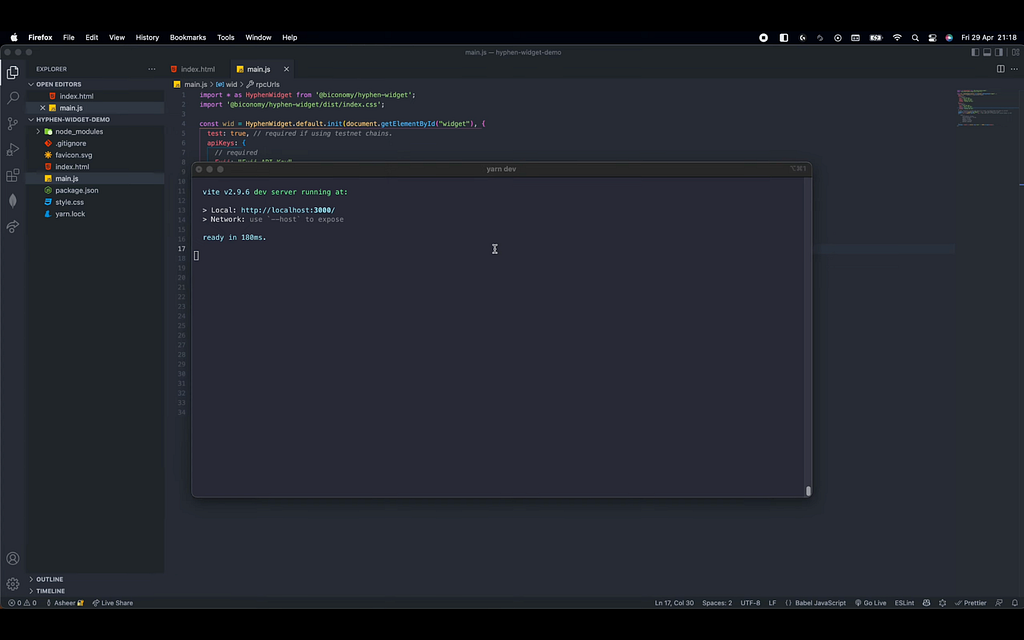Screen dimensions: 1024x640
Task: Click date and time in menu bar
Action: (989, 37)
